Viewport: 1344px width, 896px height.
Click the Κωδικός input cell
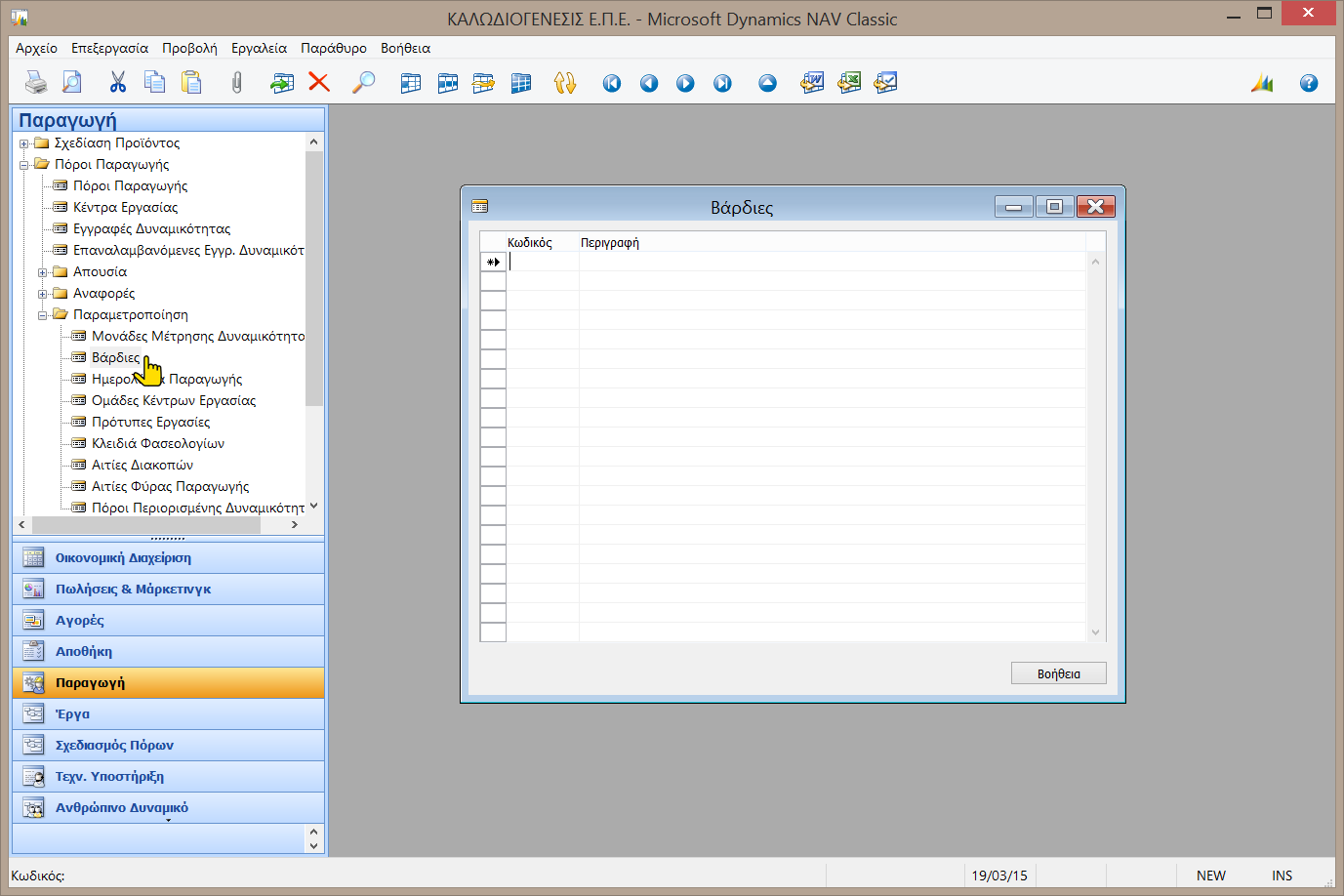coord(542,262)
